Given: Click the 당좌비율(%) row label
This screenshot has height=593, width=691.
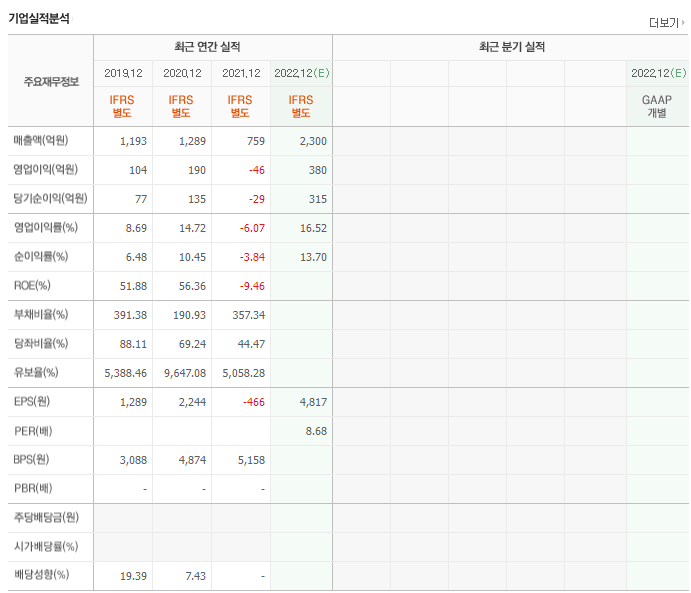Looking at the screenshot, I should pos(41,343).
